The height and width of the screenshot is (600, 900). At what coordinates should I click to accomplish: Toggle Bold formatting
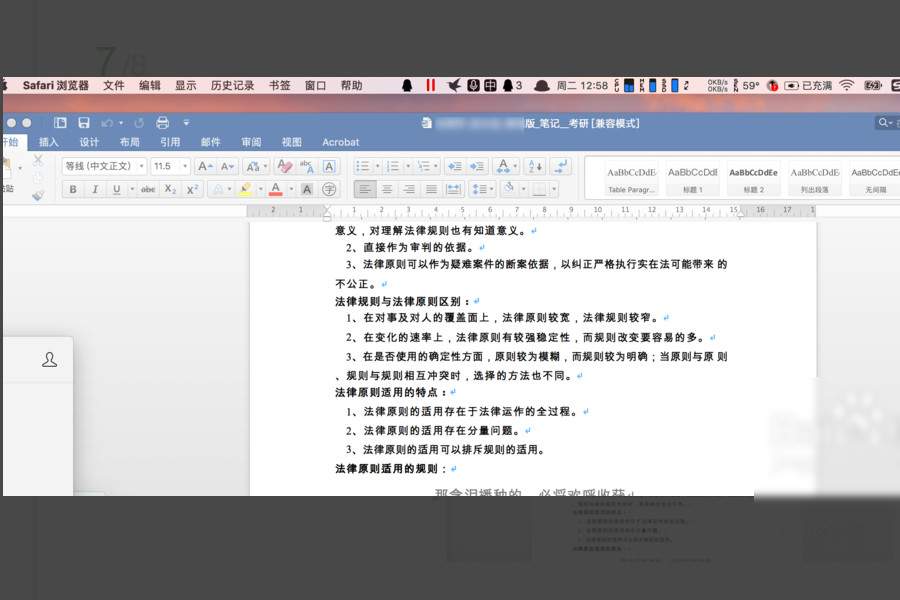[72, 189]
